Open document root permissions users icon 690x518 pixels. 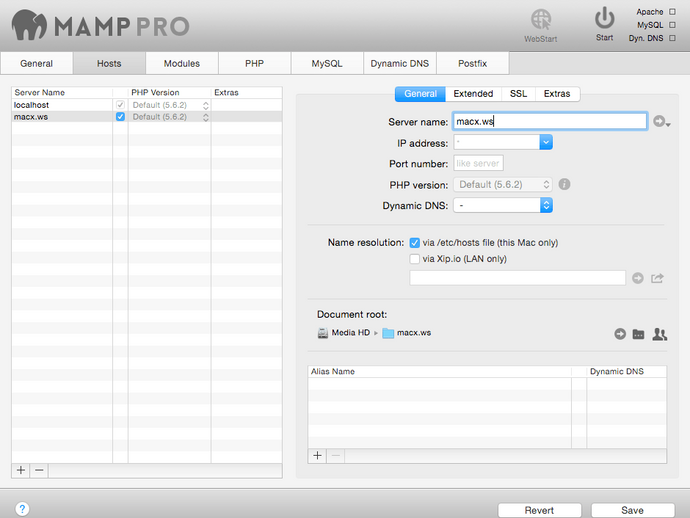tap(660, 334)
